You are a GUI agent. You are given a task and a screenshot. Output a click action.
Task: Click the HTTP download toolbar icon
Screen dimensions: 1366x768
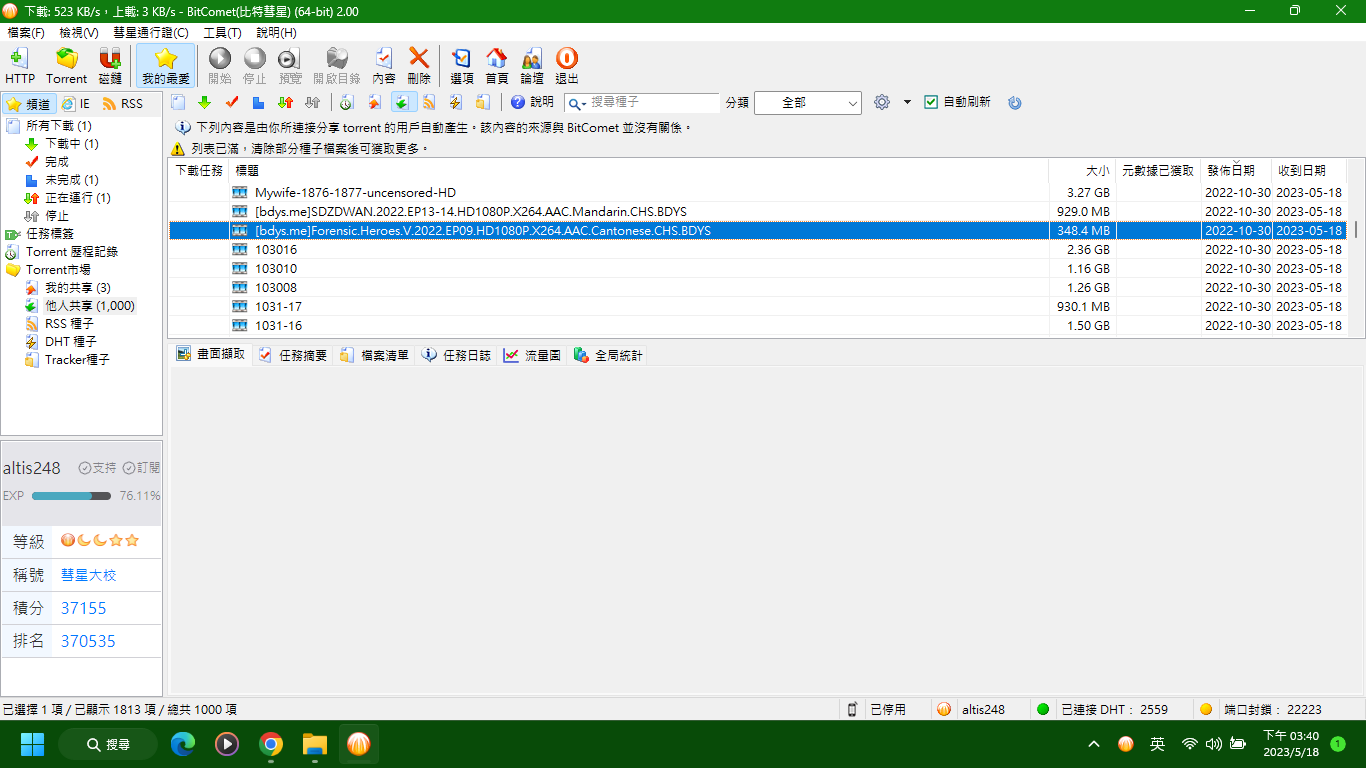[20, 66]
